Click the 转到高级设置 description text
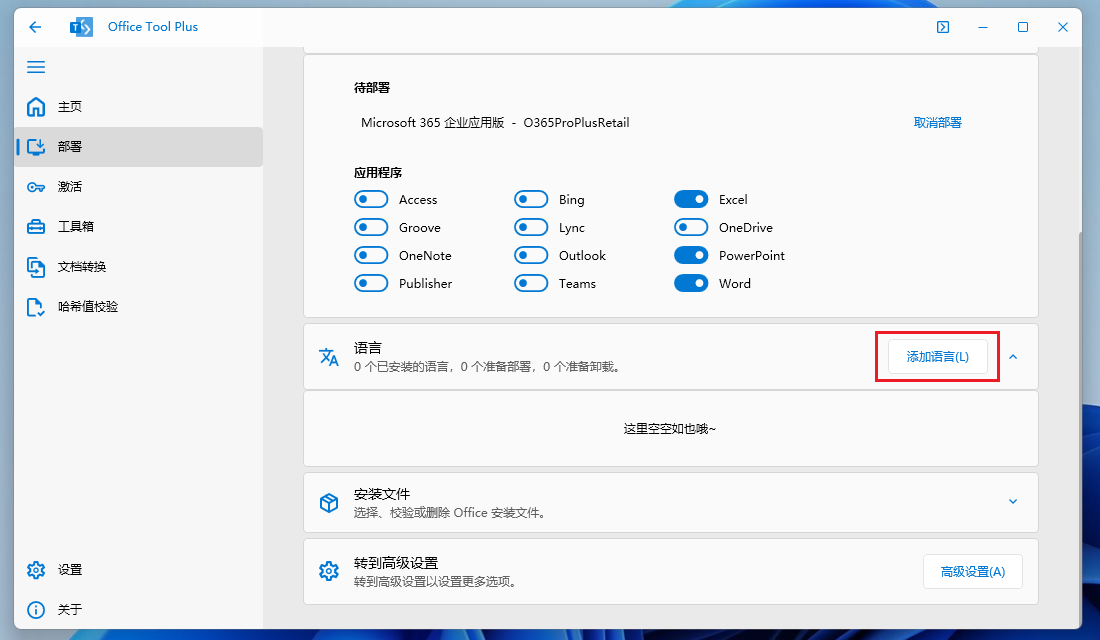The image size is (1100, 640). pyautogui.click(x=438, y=582)
